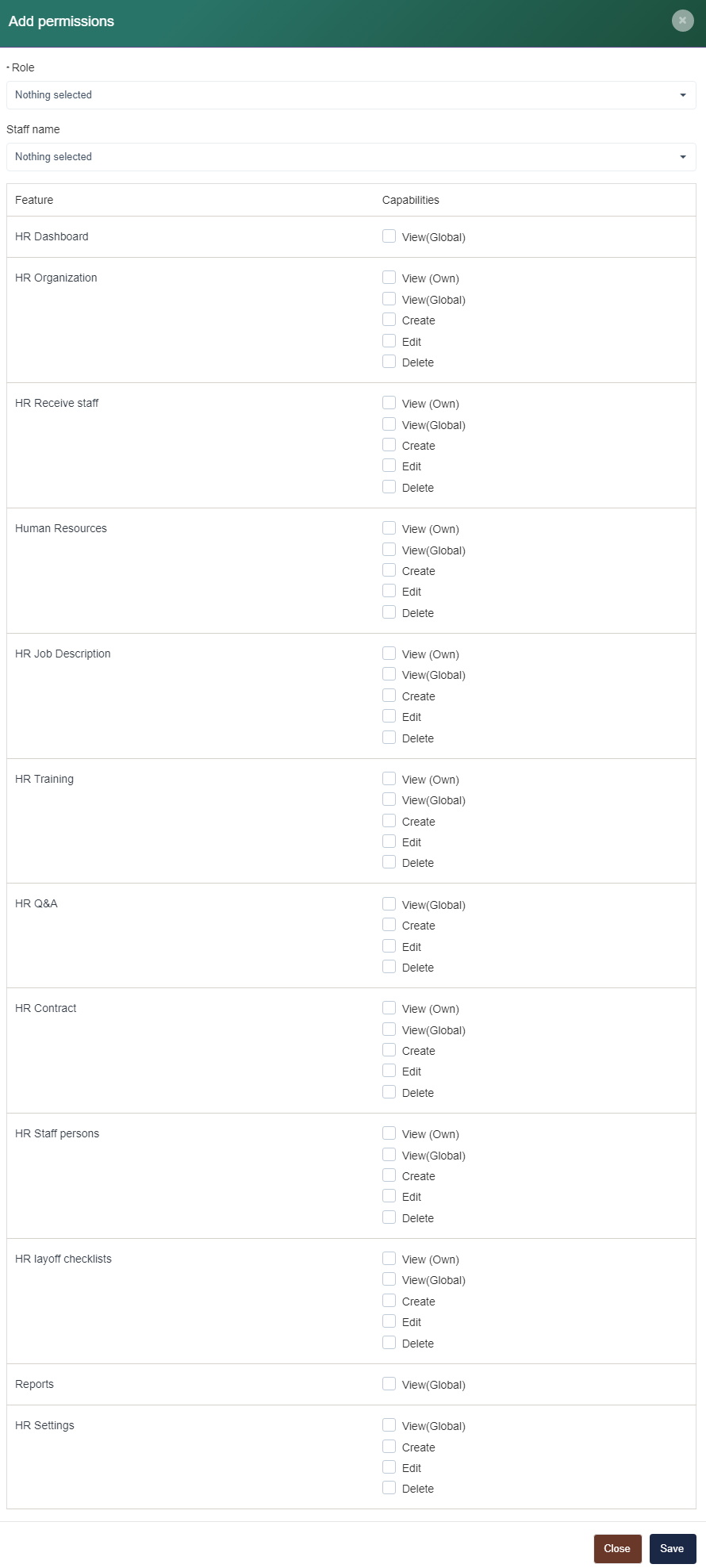Close the Add permissions dialog via X icon
The width and height of the screenshot is (706, 1568).
click(682, 21)
